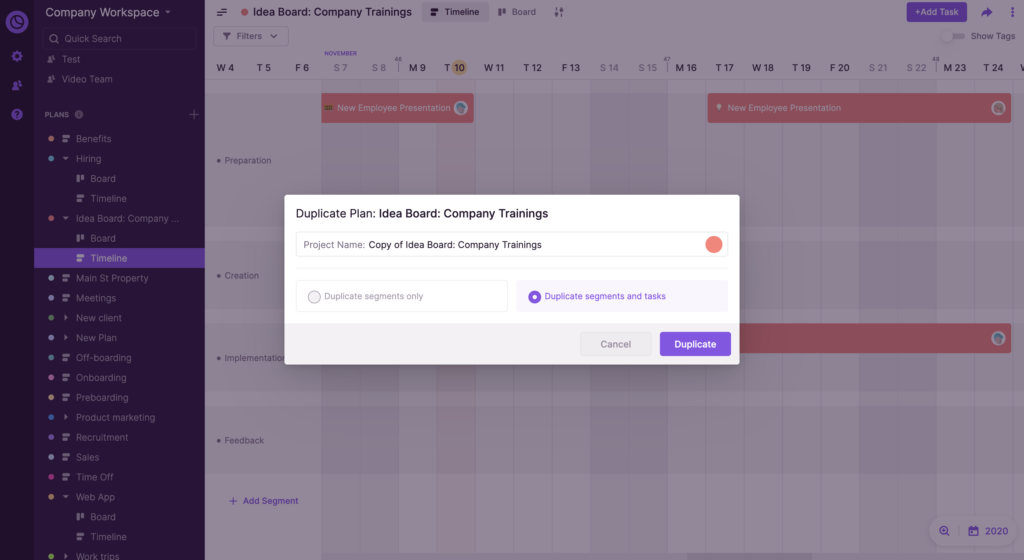Open the view settings sliders icon
The width and height of the screenshot is (1024, 560).
559,12
